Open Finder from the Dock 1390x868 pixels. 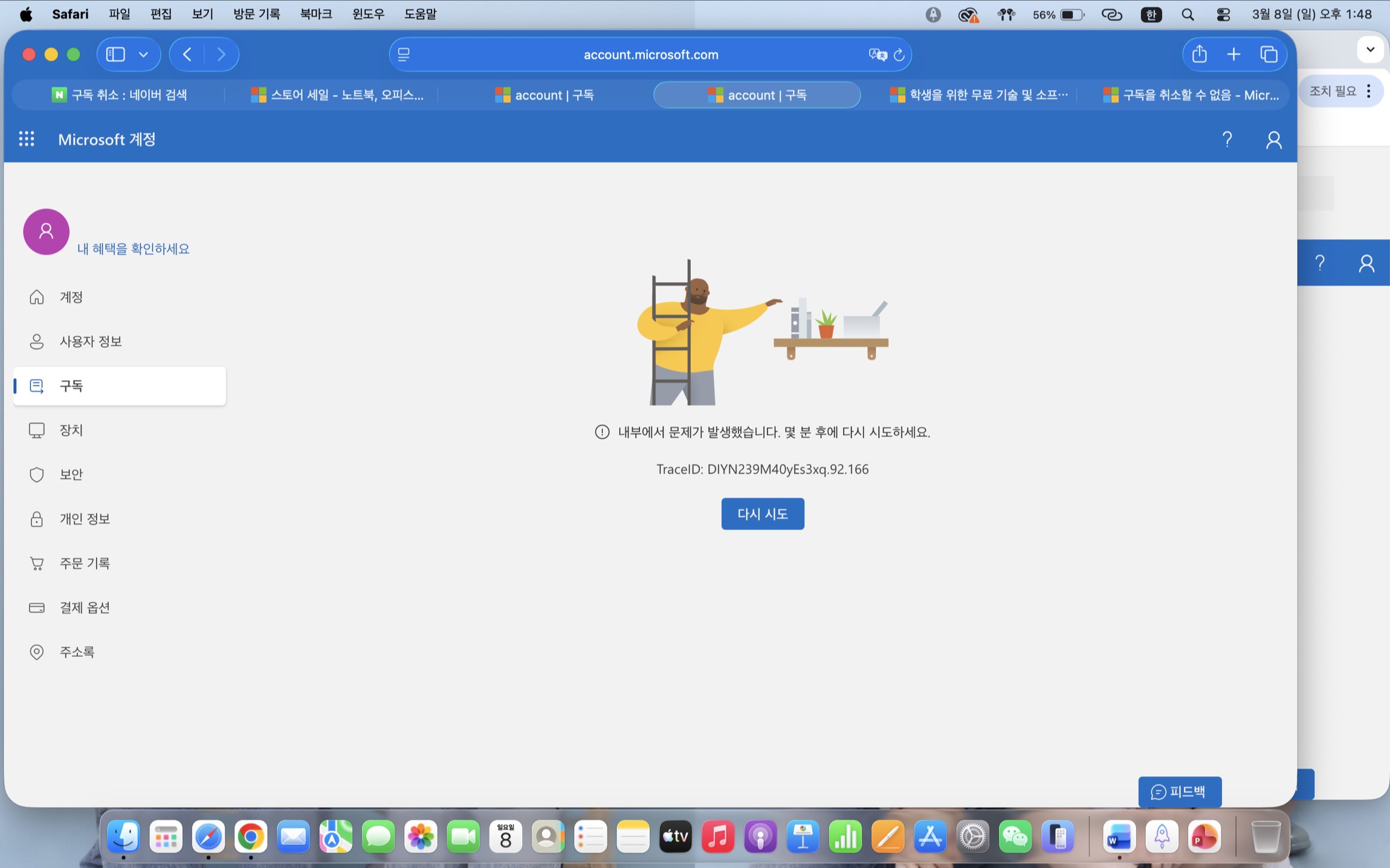tap(123, 837)
